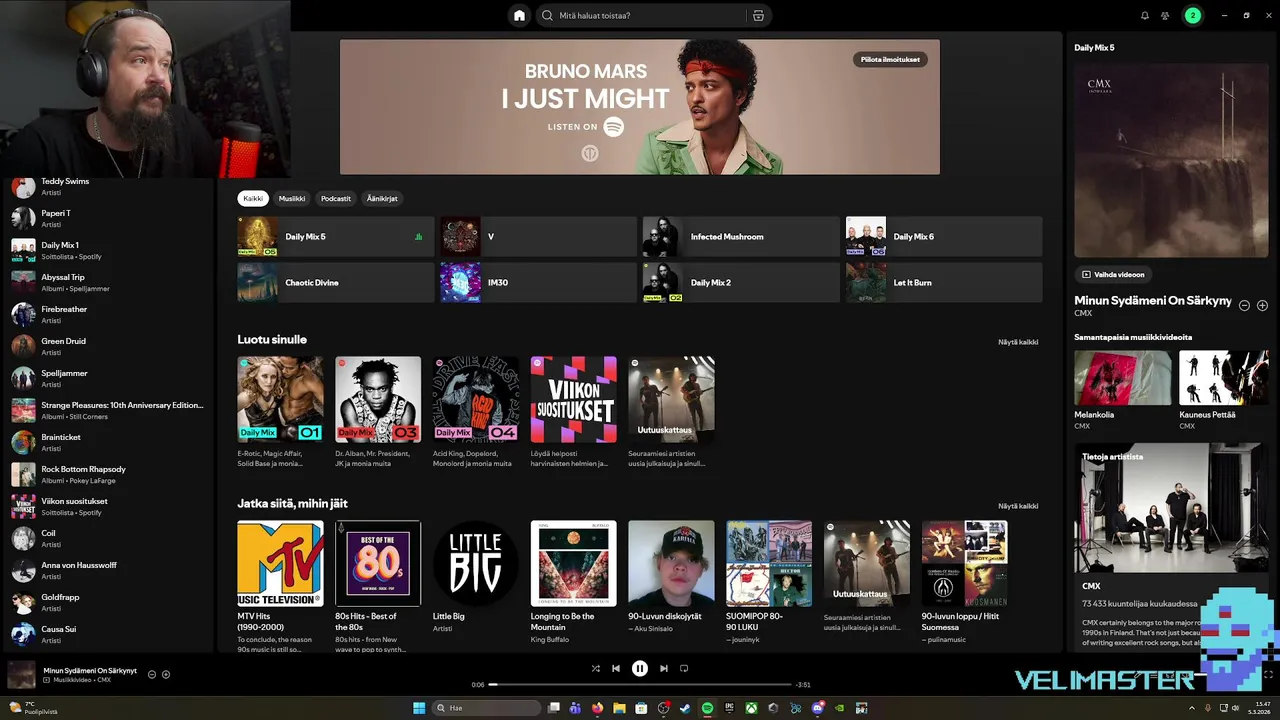Viewport: 1280px width, 720px height.
Task: Click the plus icon beside the right-panel song title
Action: tap(1262, 305)
